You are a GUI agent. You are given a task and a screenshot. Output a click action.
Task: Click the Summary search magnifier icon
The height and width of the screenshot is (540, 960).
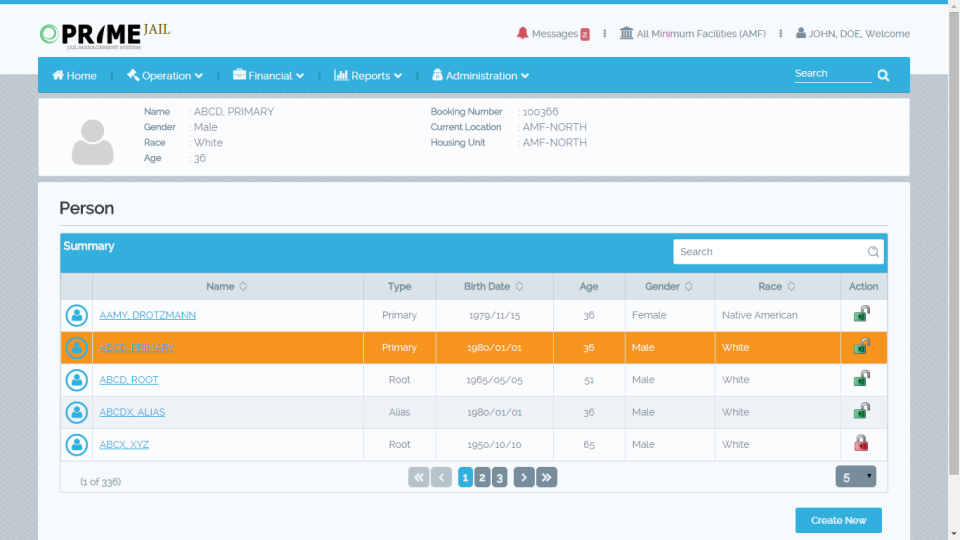(x=873, y=252)
